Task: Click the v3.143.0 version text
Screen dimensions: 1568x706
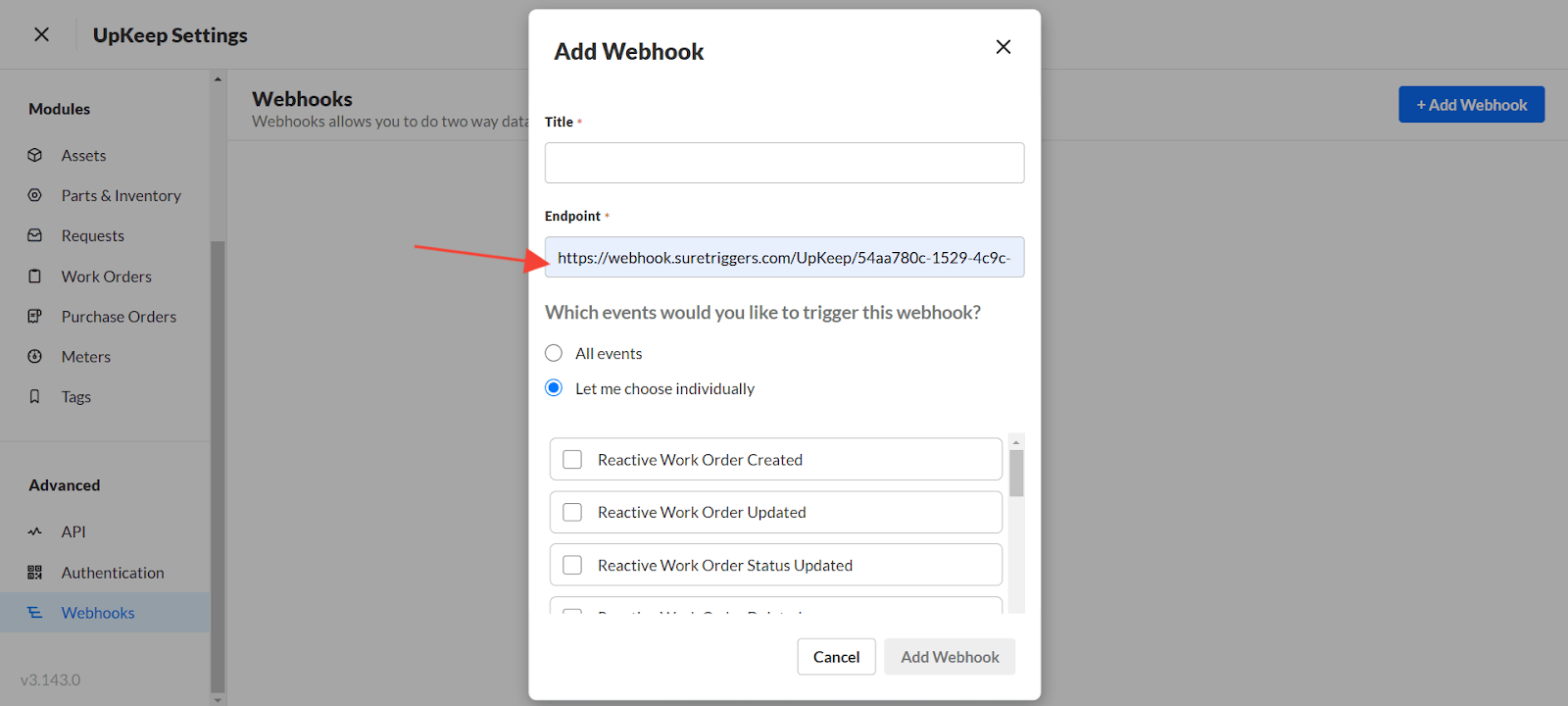Action: (51, 680)
